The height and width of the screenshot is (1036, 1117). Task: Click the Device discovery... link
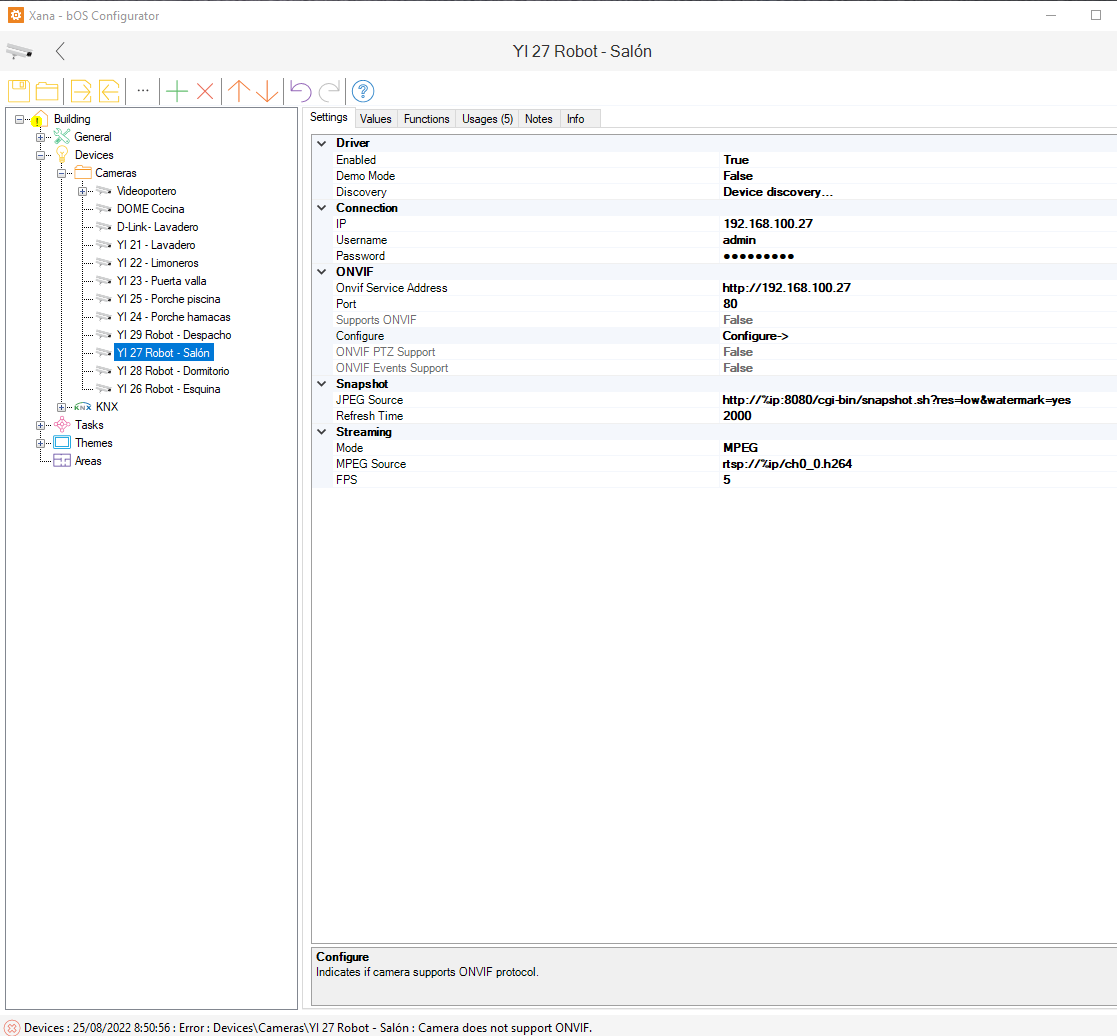[x=778, y=192]
